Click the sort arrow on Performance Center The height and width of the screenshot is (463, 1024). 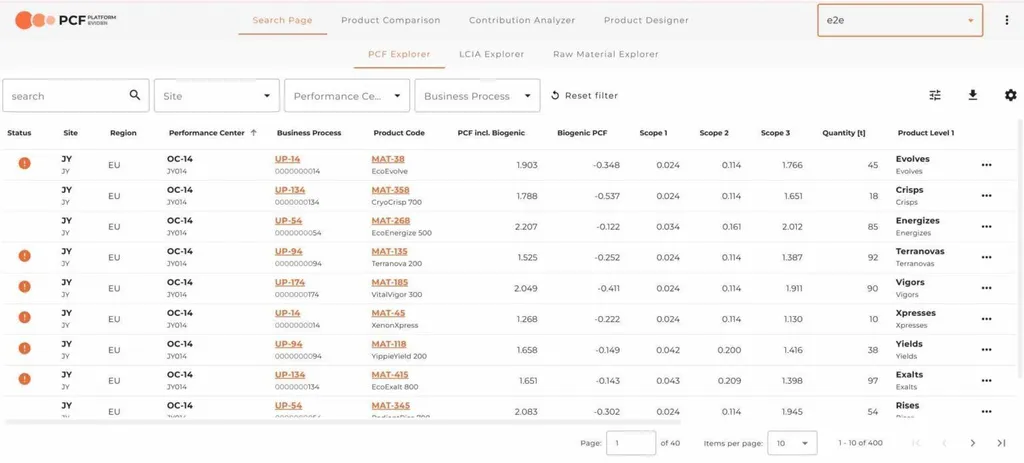[x=253, y=133]
